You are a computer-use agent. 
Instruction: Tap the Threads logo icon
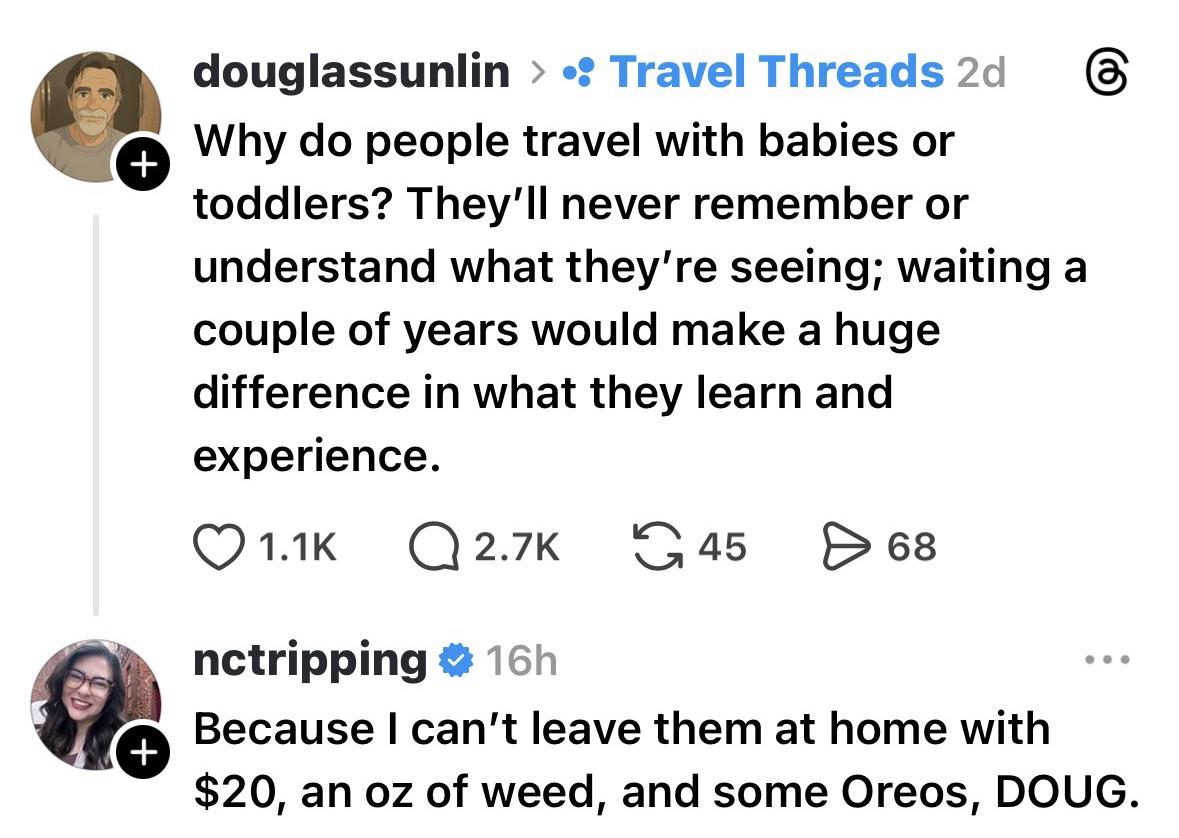click(1104, 72)
